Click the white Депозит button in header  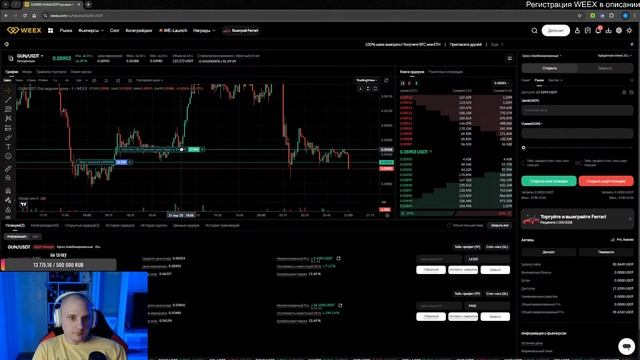(x=556, y=31)
